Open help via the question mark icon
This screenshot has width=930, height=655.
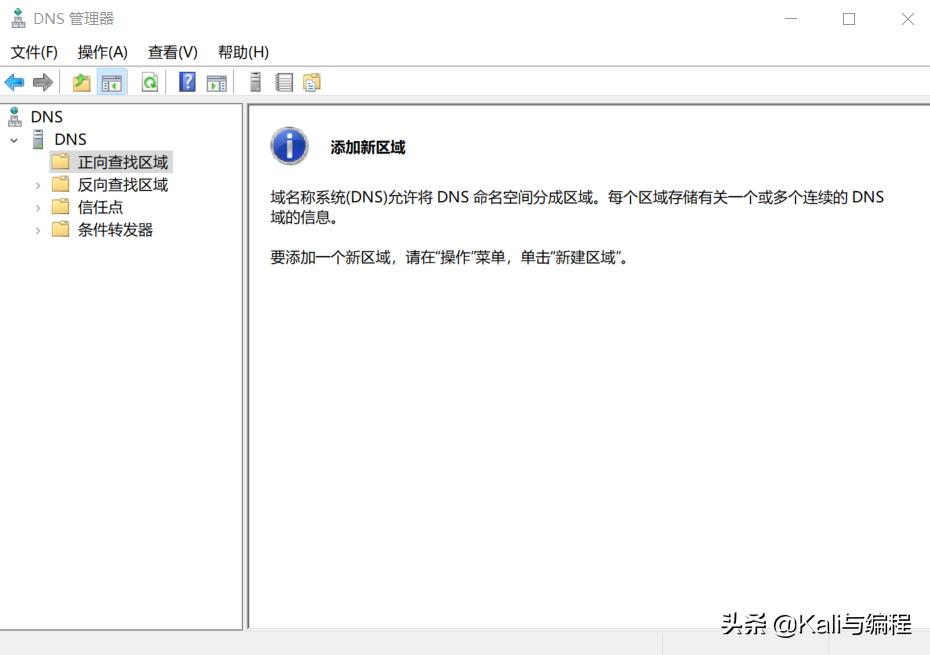[x=186, y=82]
